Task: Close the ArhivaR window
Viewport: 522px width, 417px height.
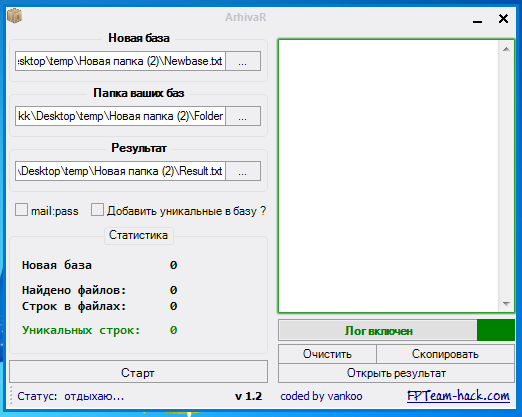Action: point(503,18)
